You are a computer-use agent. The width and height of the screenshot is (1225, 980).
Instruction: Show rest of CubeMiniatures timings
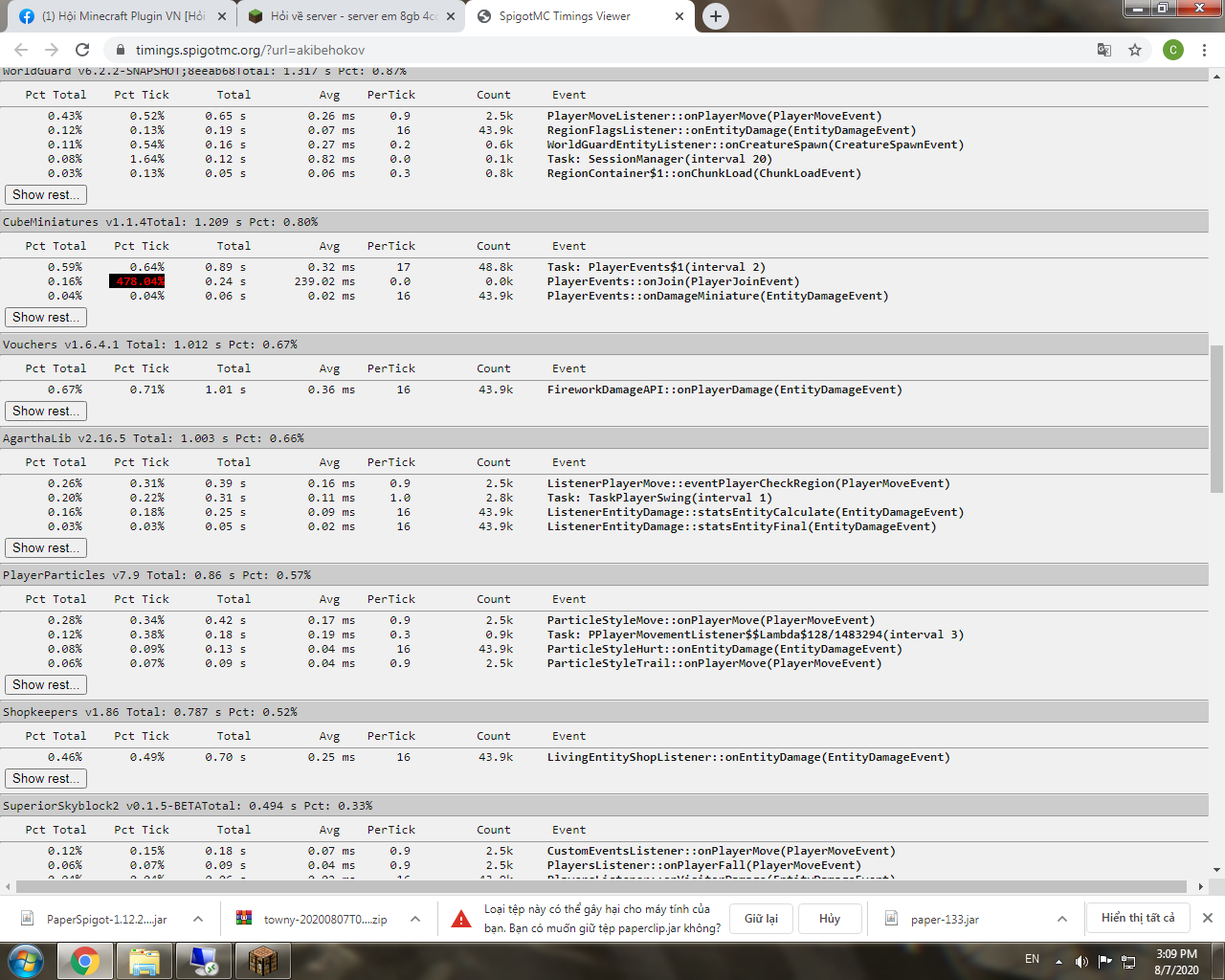pos(46,317)
